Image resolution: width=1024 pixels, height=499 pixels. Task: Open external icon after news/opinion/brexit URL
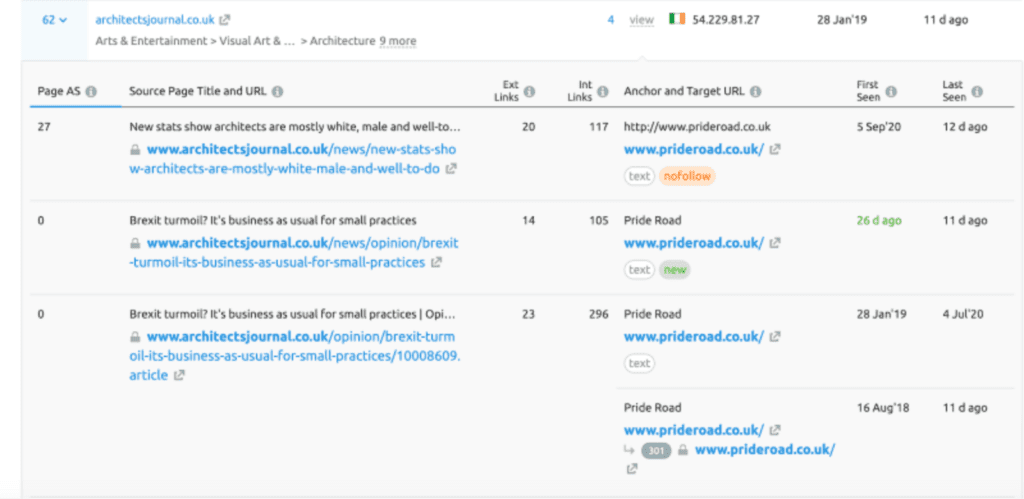(x=436, y=263)
